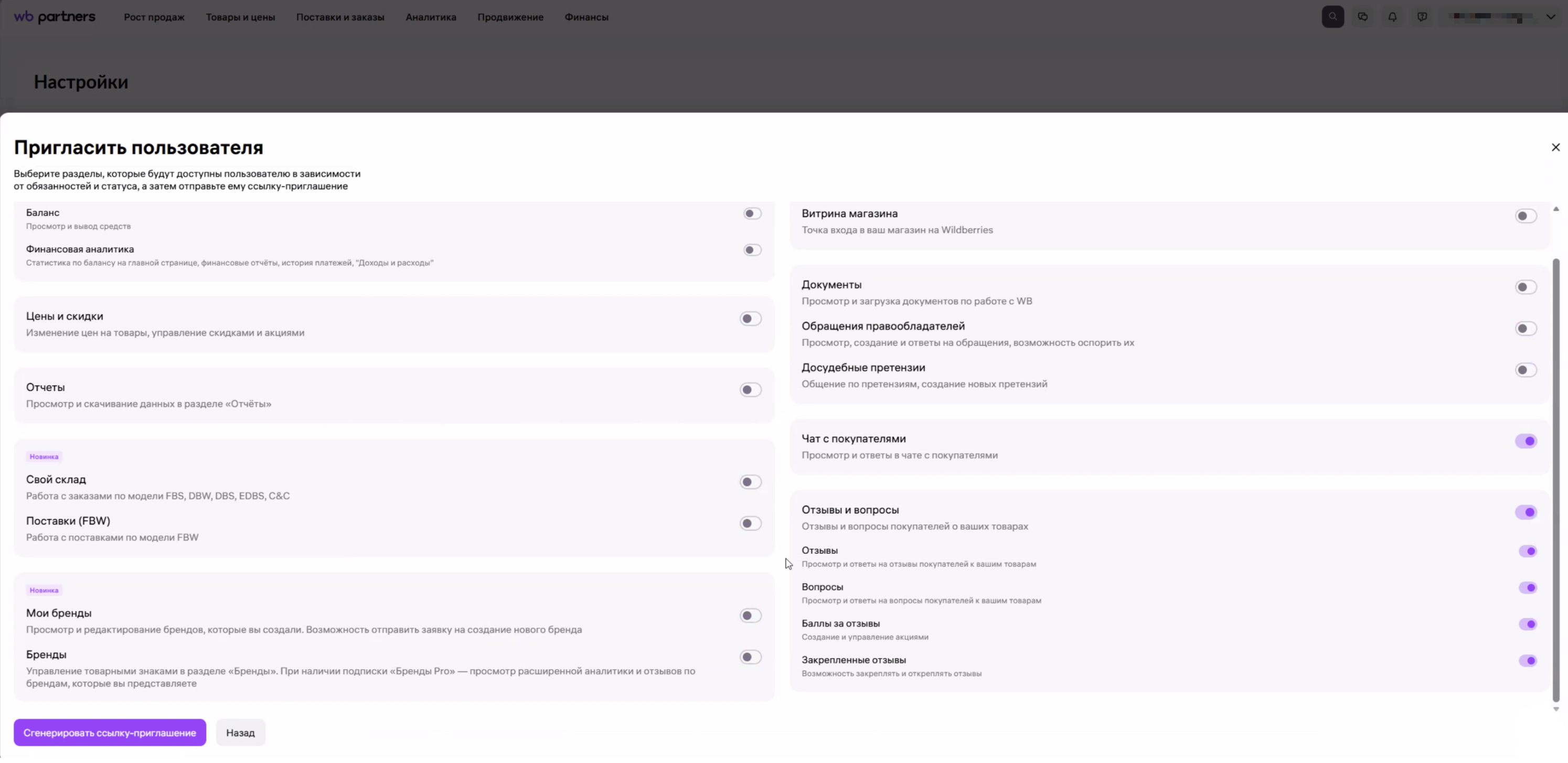The height and width of the screenshot is (763, 1568).
Task: Switch on the Мои бренды toggle
Action: coord(751,616)
